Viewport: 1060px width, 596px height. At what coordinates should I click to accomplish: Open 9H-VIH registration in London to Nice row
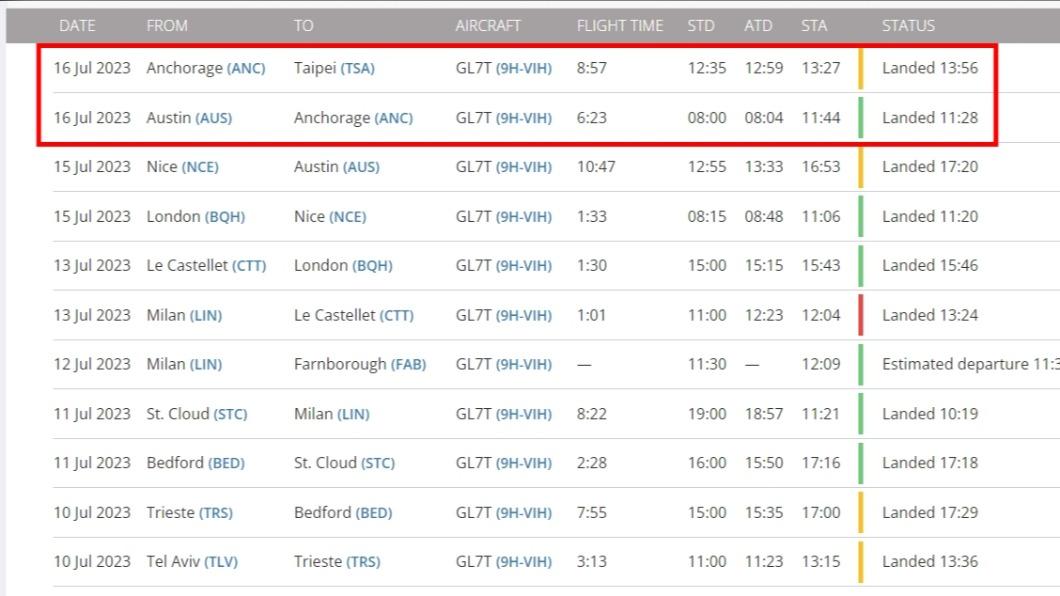tap(524, 217)
